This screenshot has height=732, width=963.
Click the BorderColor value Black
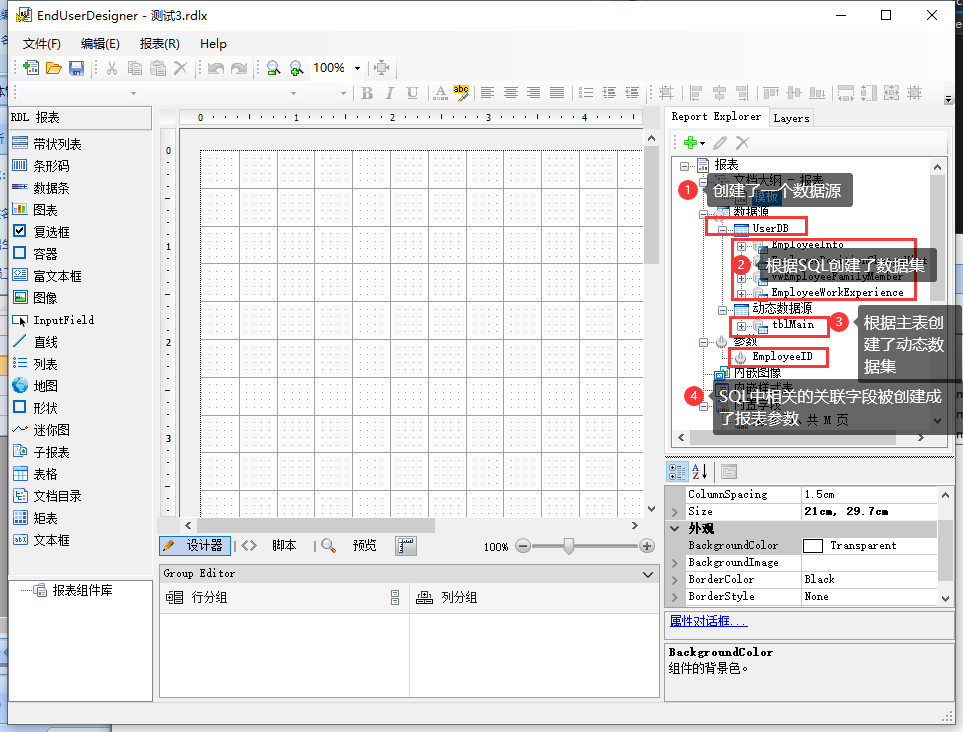coord(870,579)
